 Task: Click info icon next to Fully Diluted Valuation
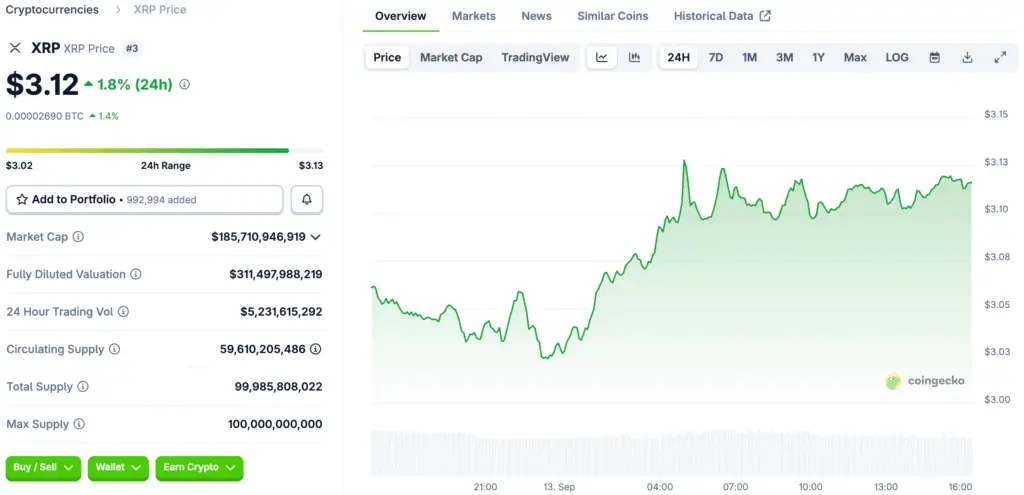[x=136, y=274]
